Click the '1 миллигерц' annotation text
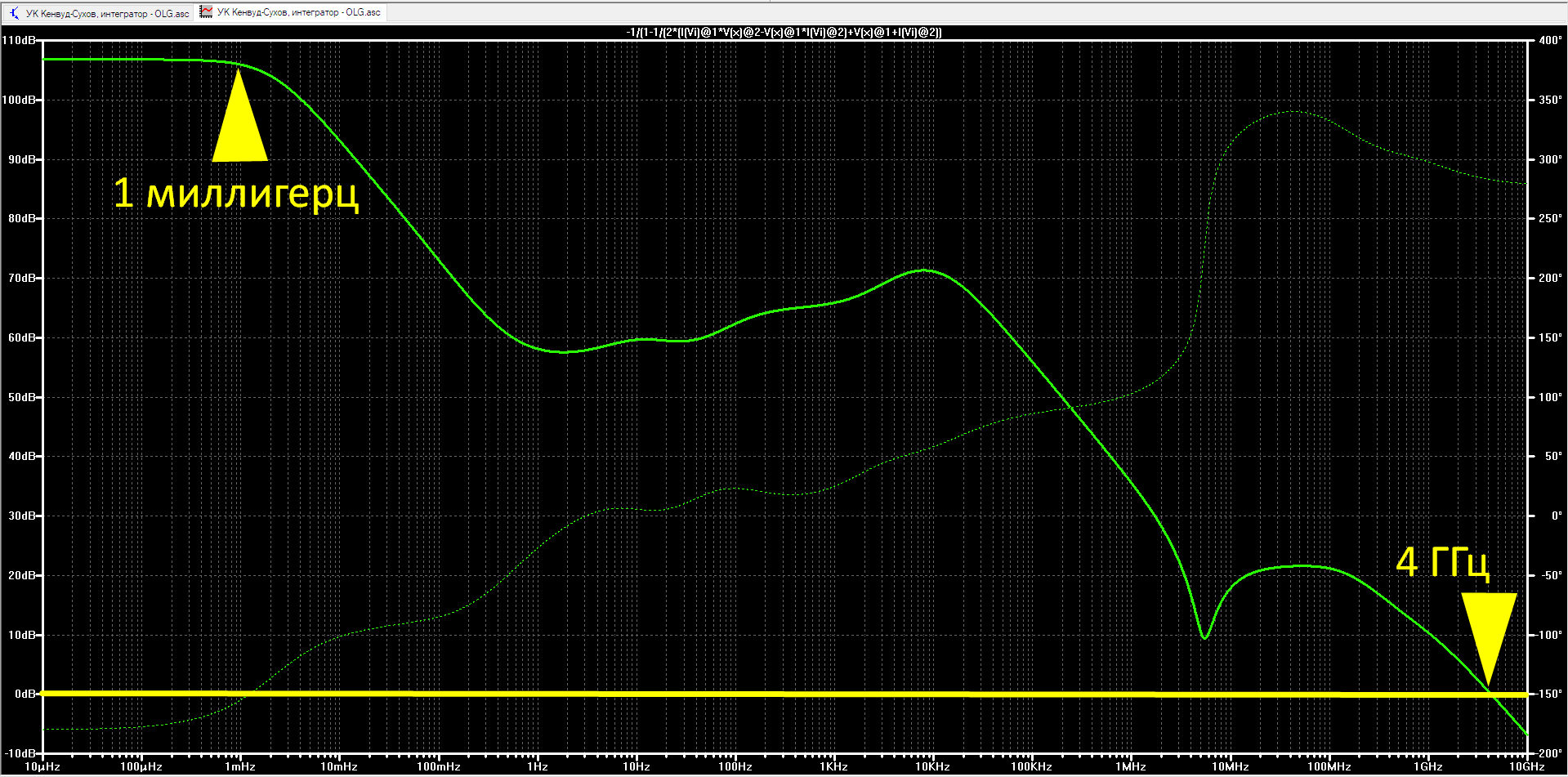The image size is (1568, 777). coord(236,194)
